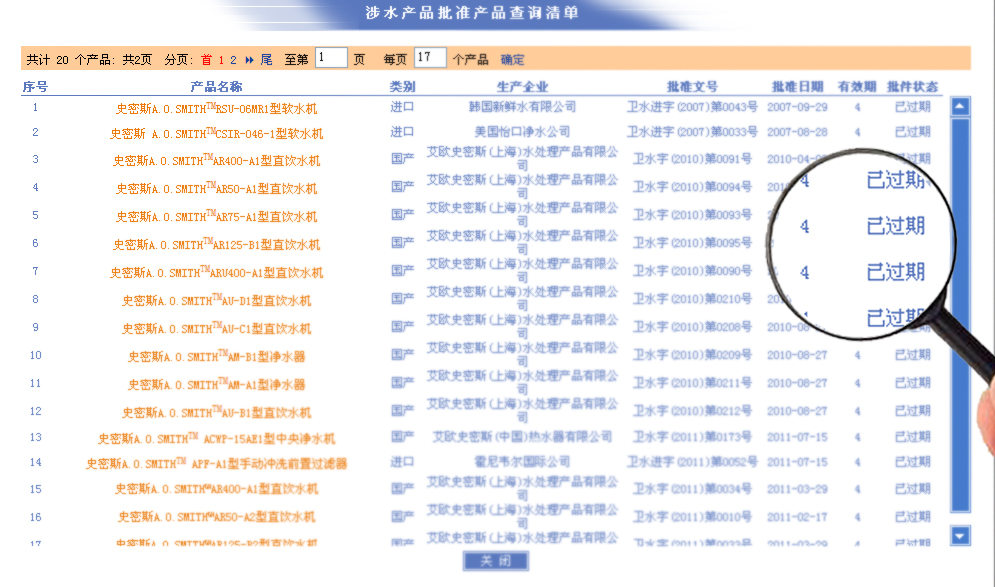Open product AU-B1型直饮水机 link
This screenshot has width=995, height=587.
click(216, 412)
